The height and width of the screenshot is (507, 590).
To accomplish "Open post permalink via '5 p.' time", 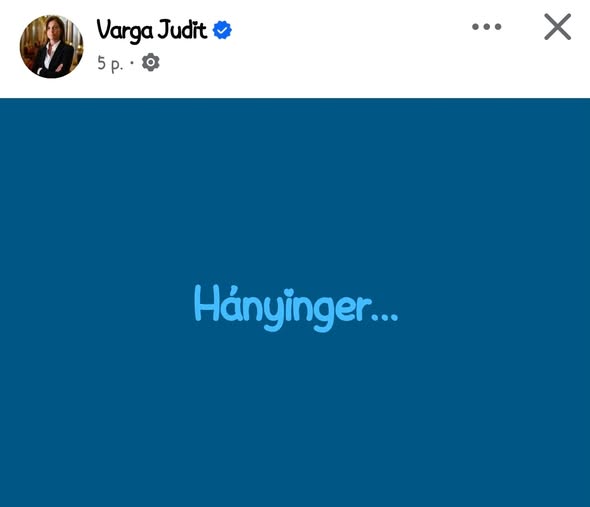I will (110, 63).
